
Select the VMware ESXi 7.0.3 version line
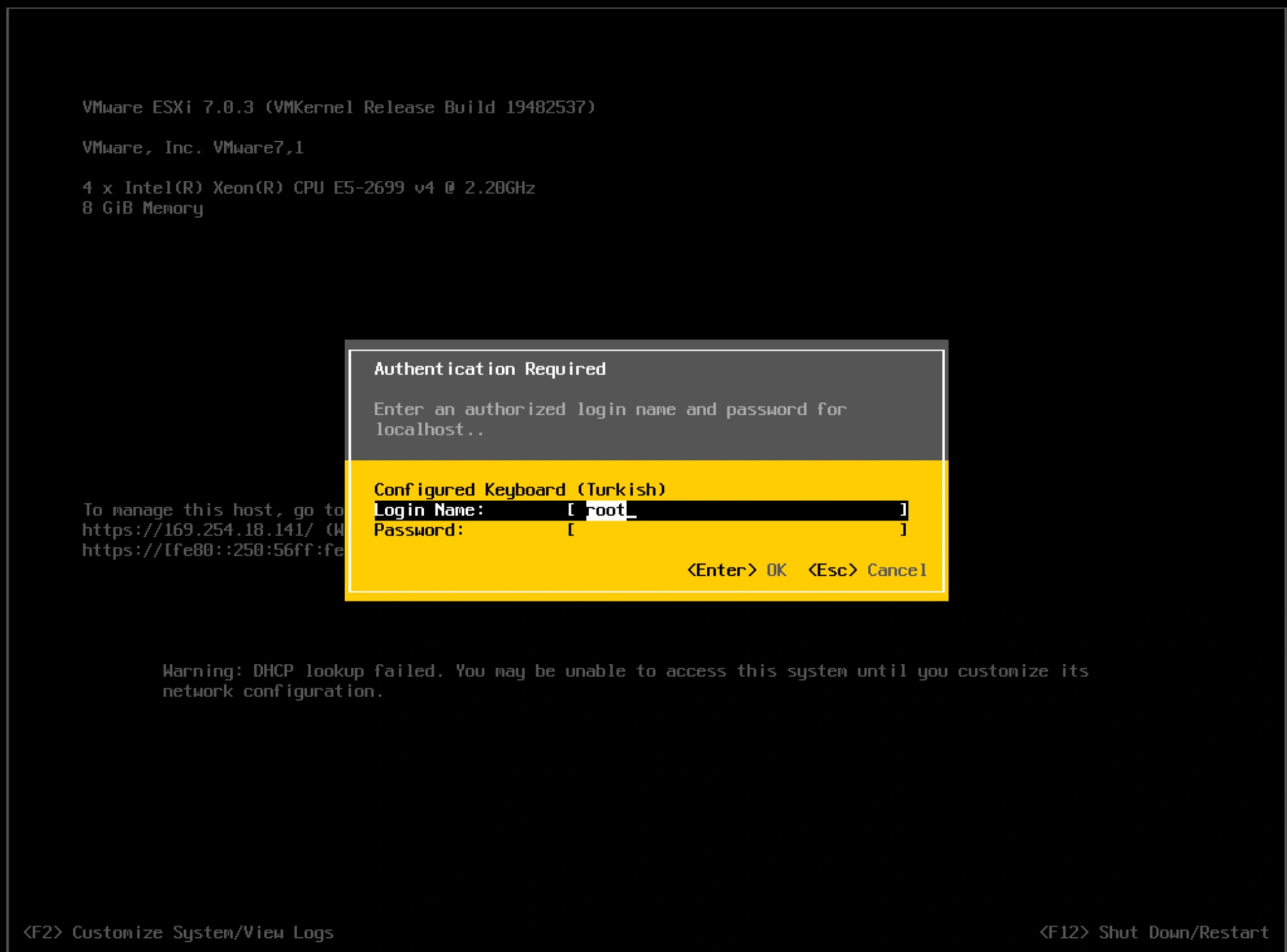click(x=337, y=107)
